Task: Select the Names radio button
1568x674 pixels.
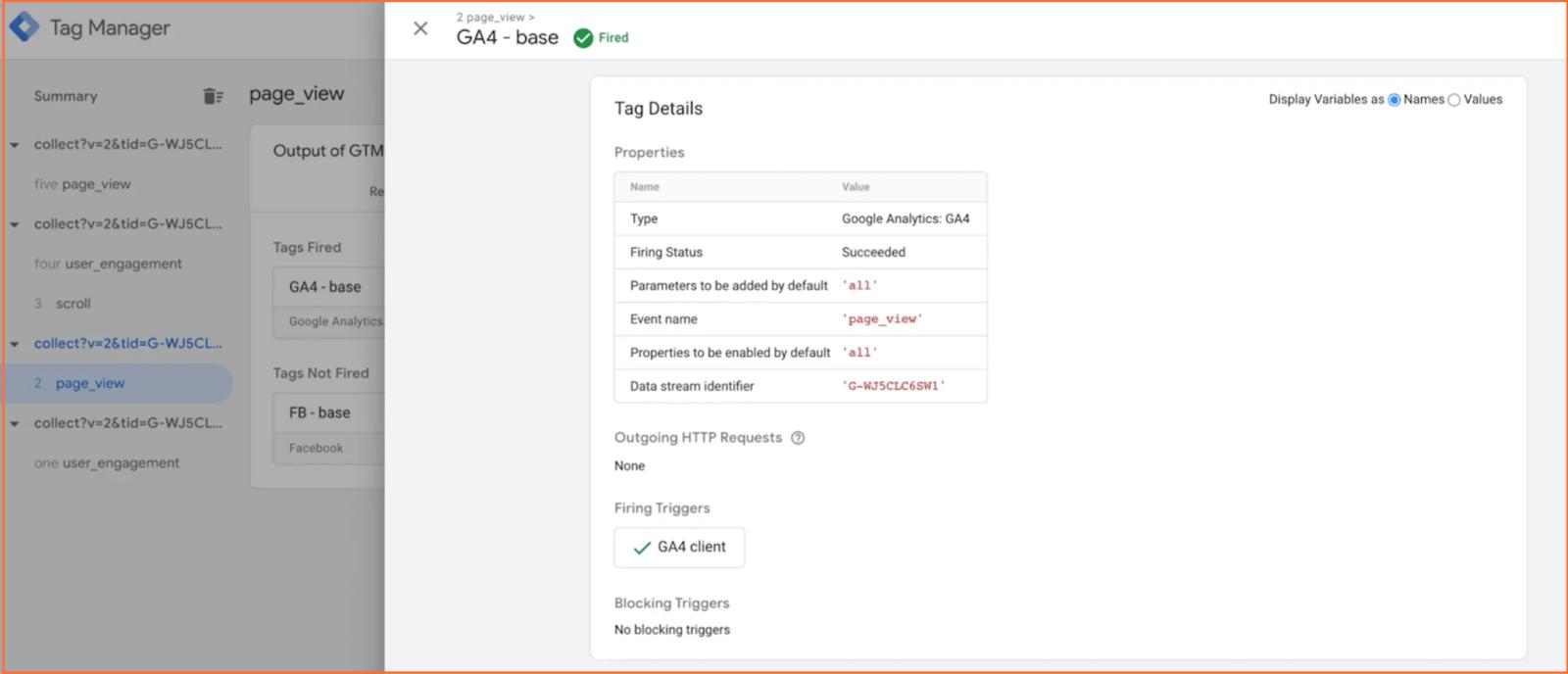Action: (1394, 100)
